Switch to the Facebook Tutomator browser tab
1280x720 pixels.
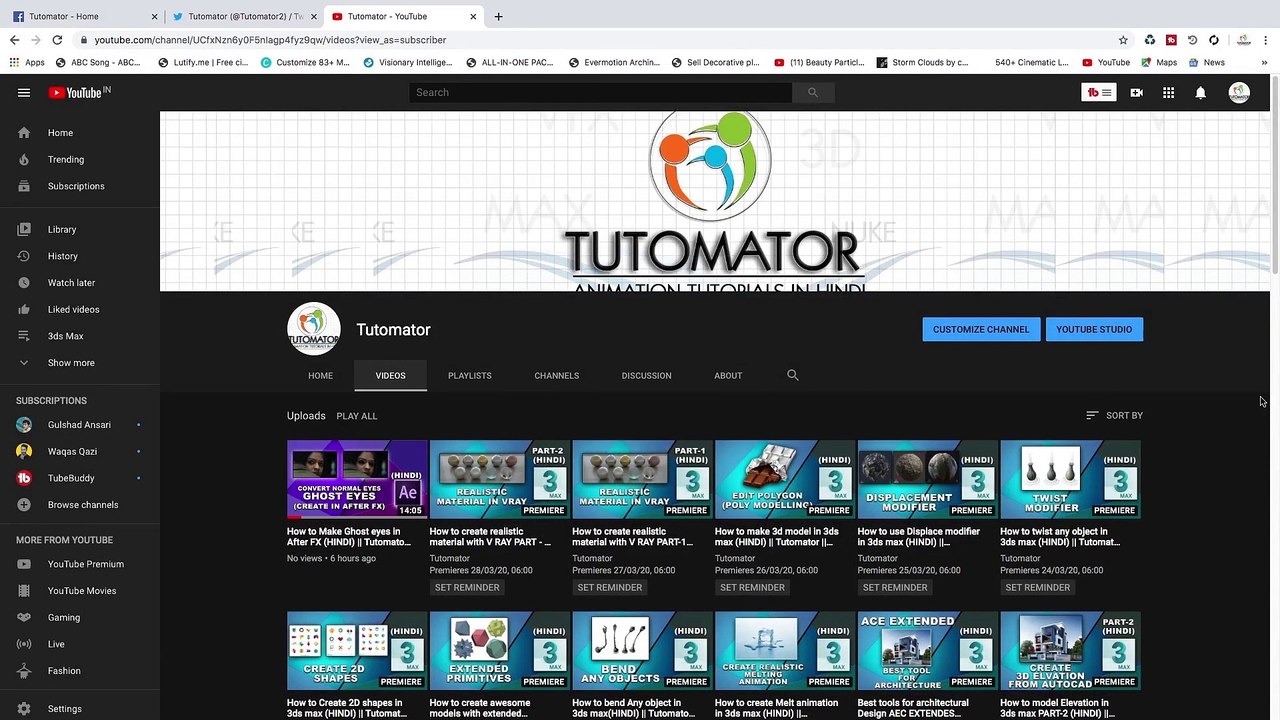pyautogui.click(x=84, y=16)
